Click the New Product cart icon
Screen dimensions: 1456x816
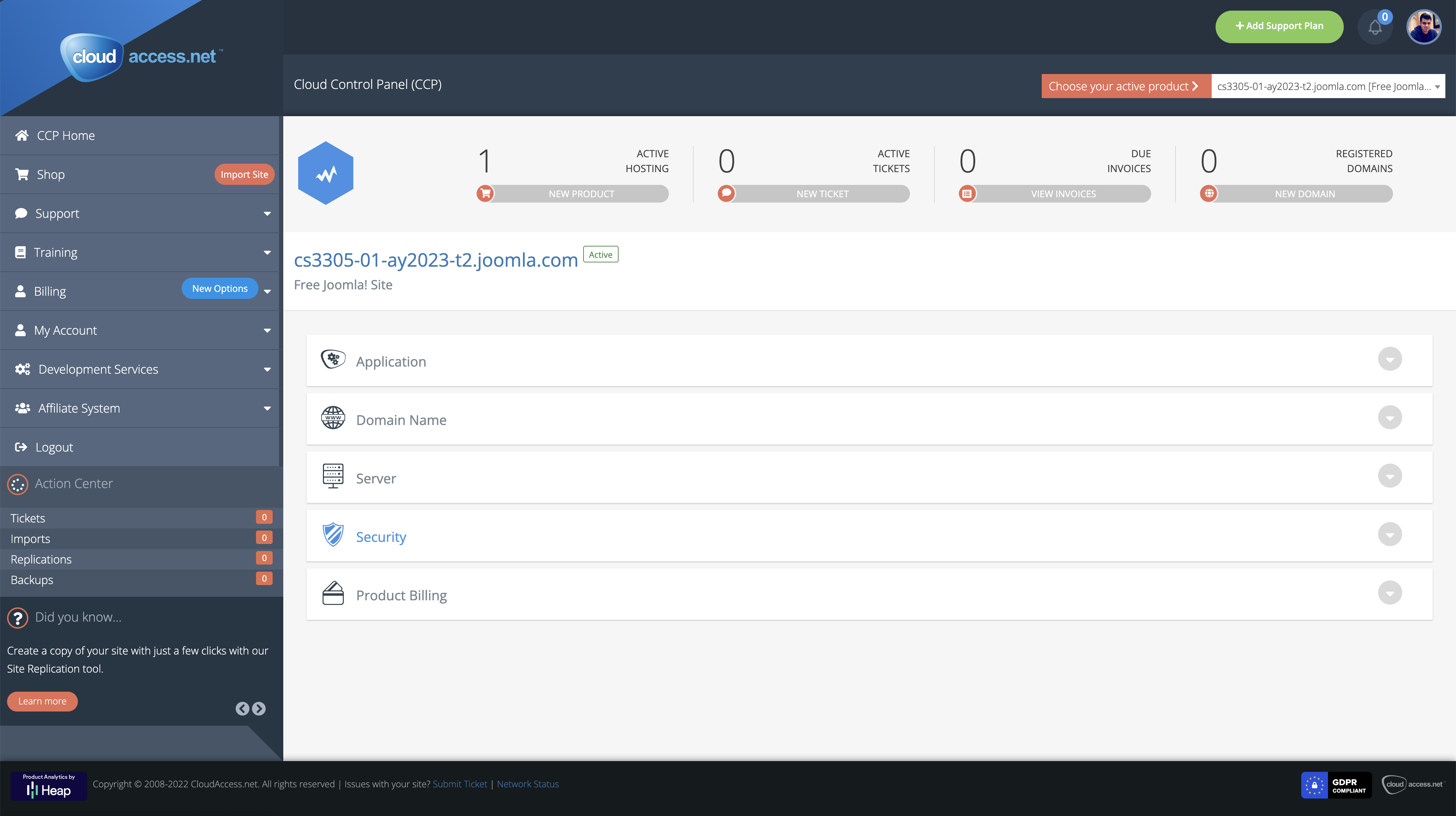point(485,193)
